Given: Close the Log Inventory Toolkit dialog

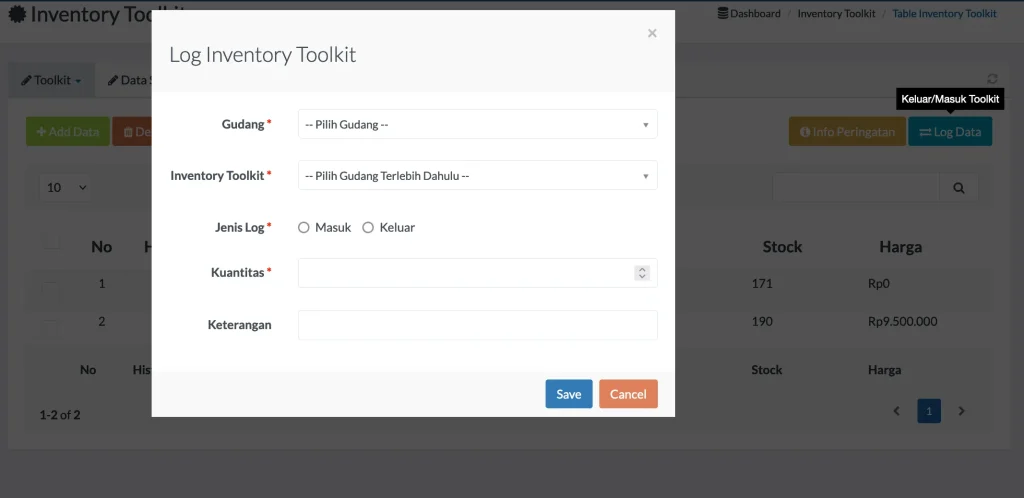Looking at the screenshot, I should tap(652, 34).
